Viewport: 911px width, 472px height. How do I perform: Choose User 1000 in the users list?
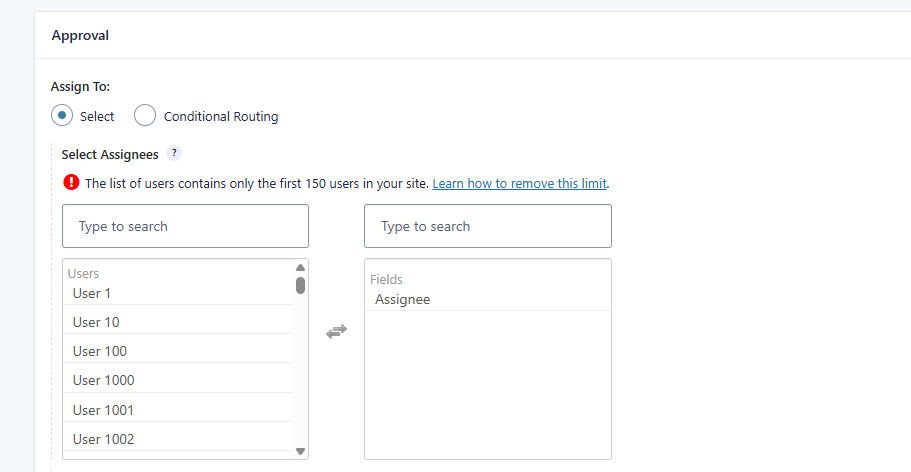pos(103,380)
